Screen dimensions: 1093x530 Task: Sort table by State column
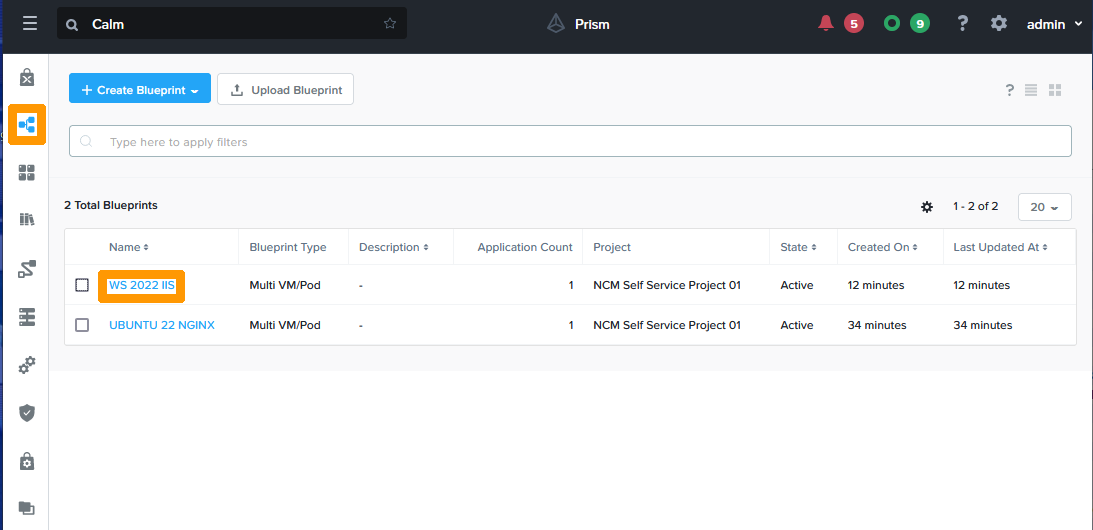tap(798, 247)
